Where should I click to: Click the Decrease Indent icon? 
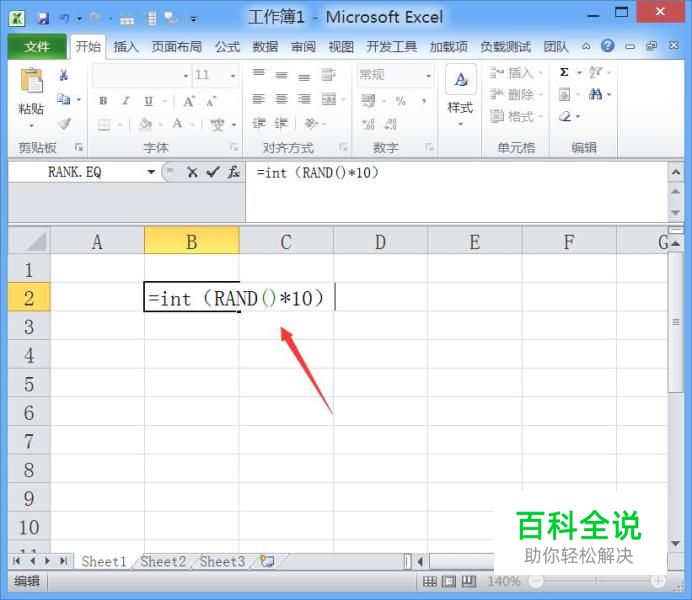click(x=259, y=124)
